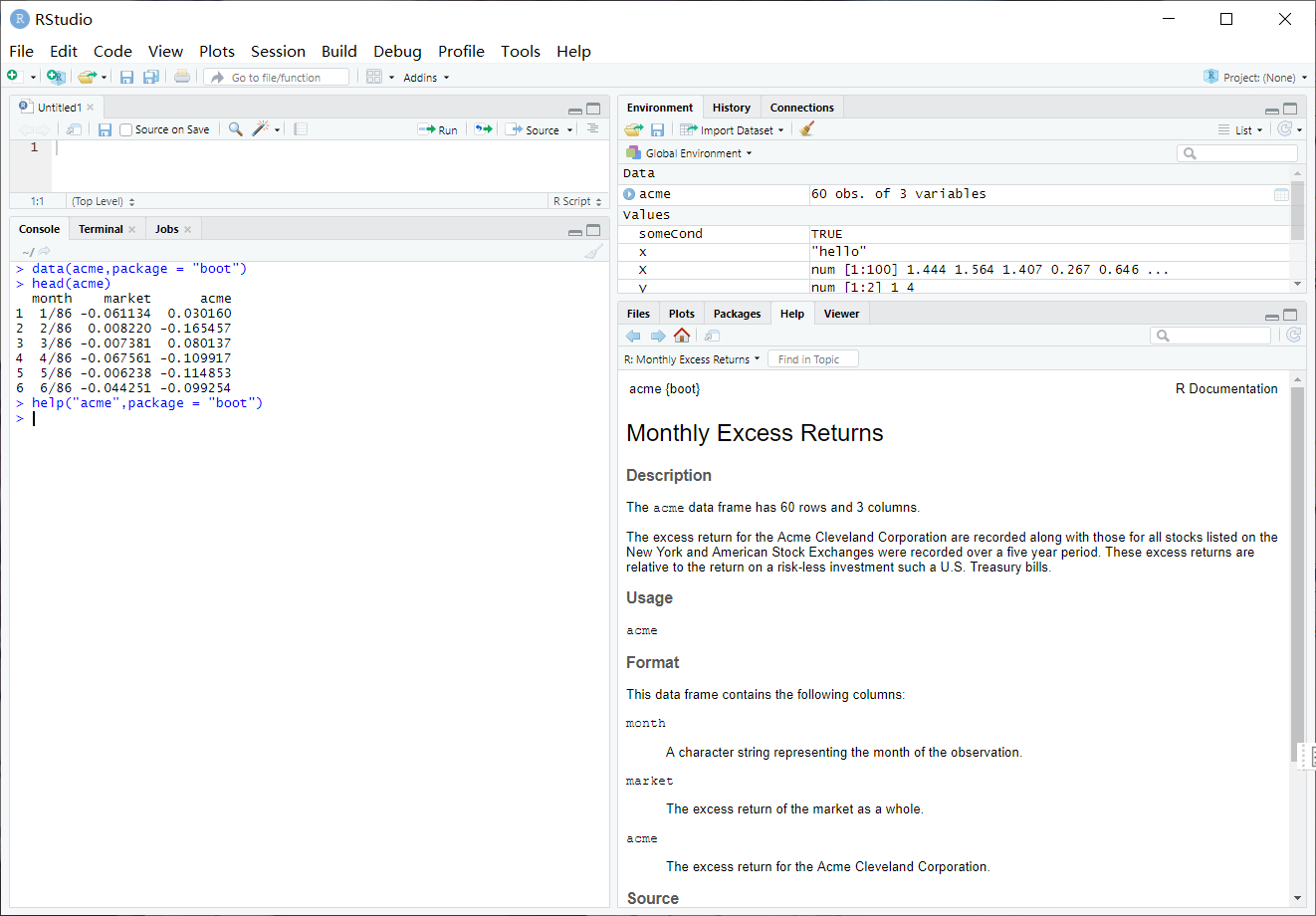Open the Addins dropdown
This screenshot has width=1316, height=916.
(426, 77)
